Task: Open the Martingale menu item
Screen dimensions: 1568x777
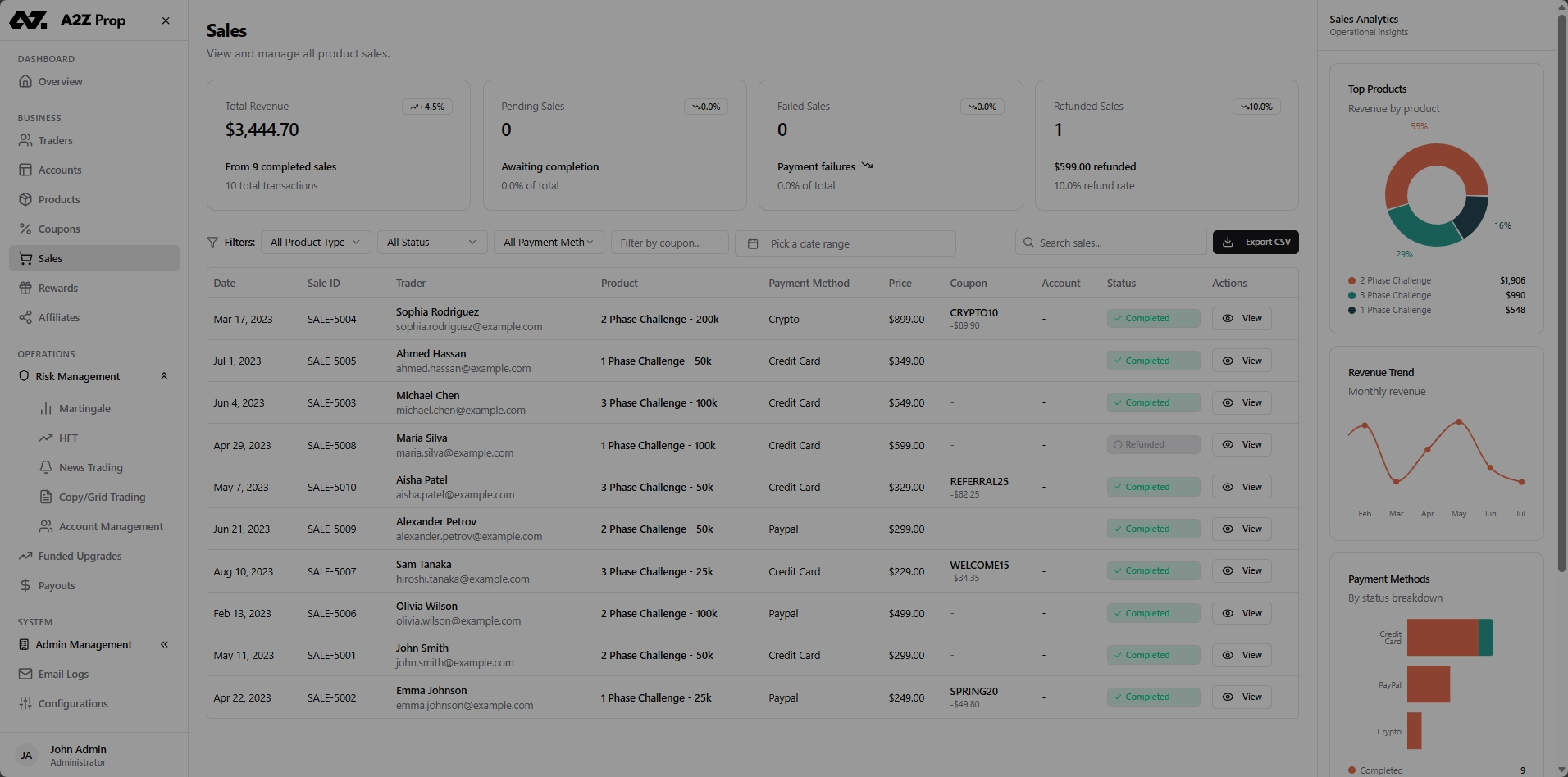Action: 84,408
